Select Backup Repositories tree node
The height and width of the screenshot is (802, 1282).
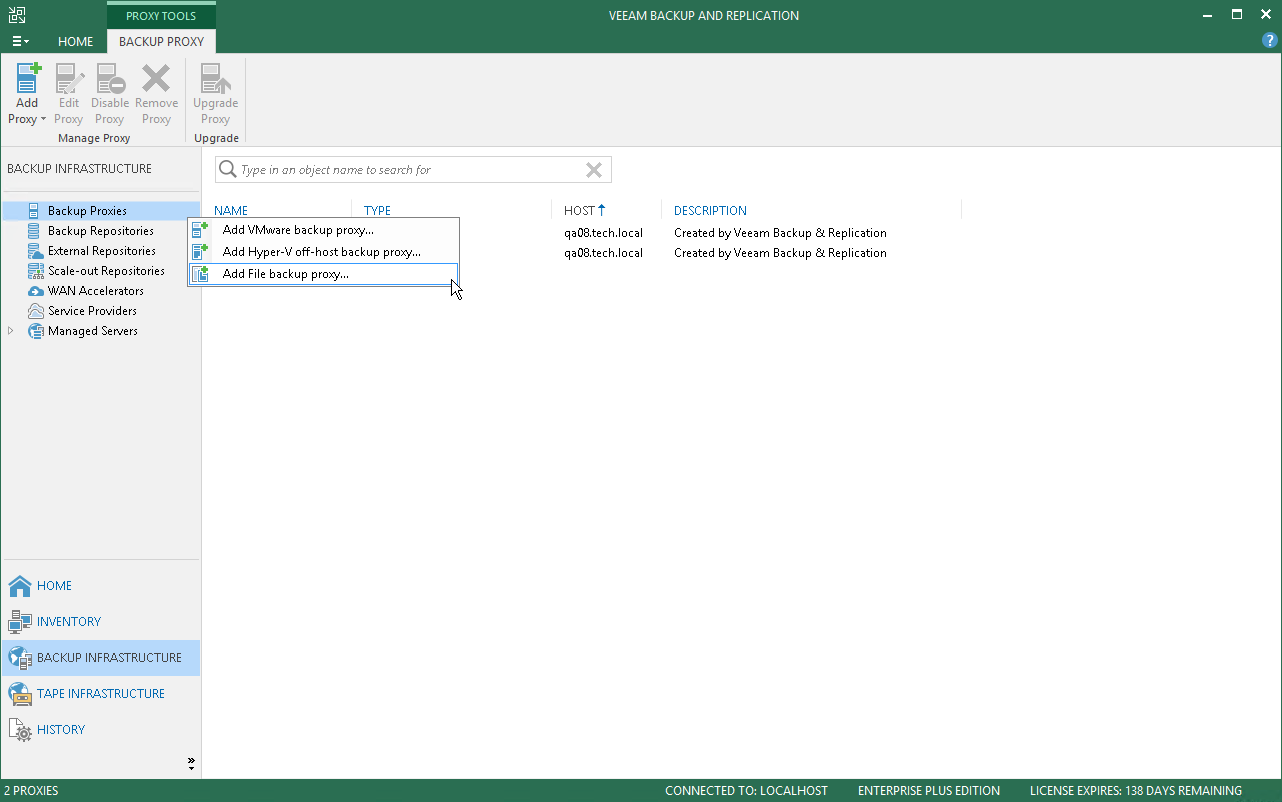point(101,231)
